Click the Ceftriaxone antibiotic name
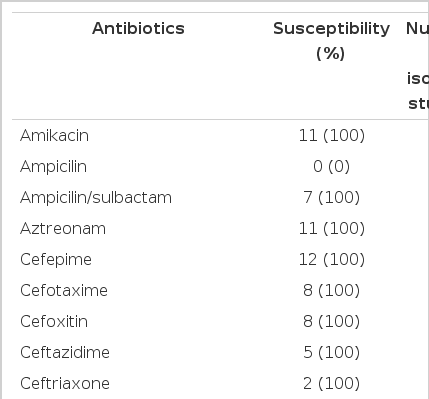 65,384
